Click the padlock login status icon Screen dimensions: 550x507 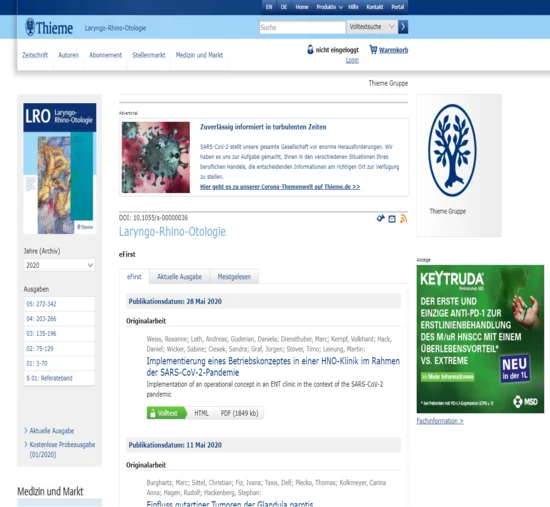pos(310,49)
